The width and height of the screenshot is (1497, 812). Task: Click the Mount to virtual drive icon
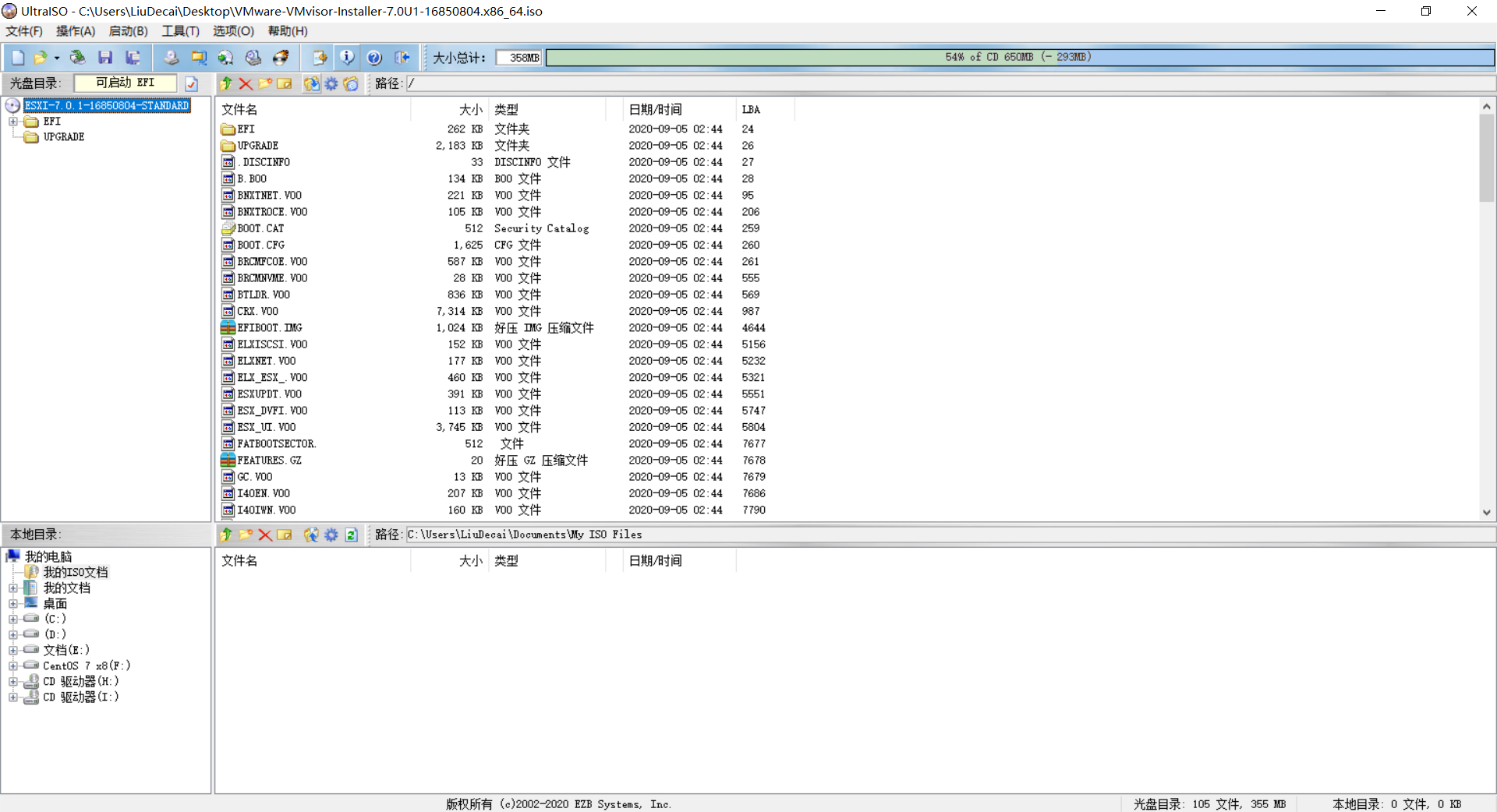(253, 58)
